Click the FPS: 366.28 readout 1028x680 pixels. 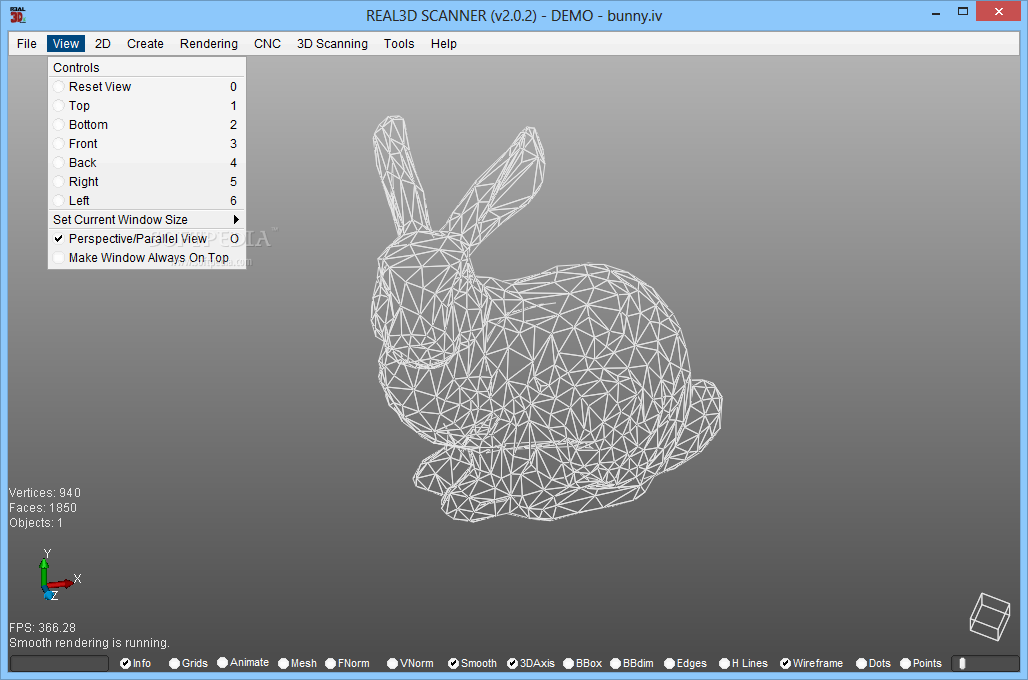coord(42,628)
